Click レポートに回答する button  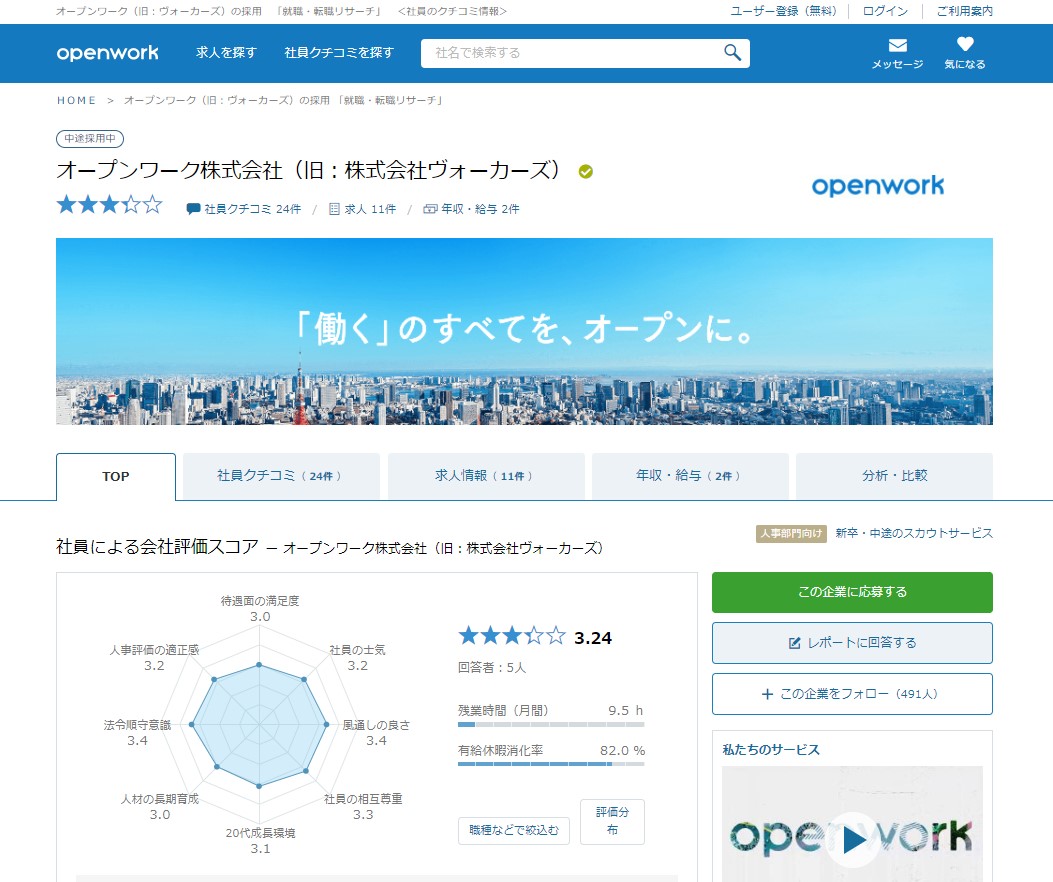pyautogui.click(x=851, y=643)
